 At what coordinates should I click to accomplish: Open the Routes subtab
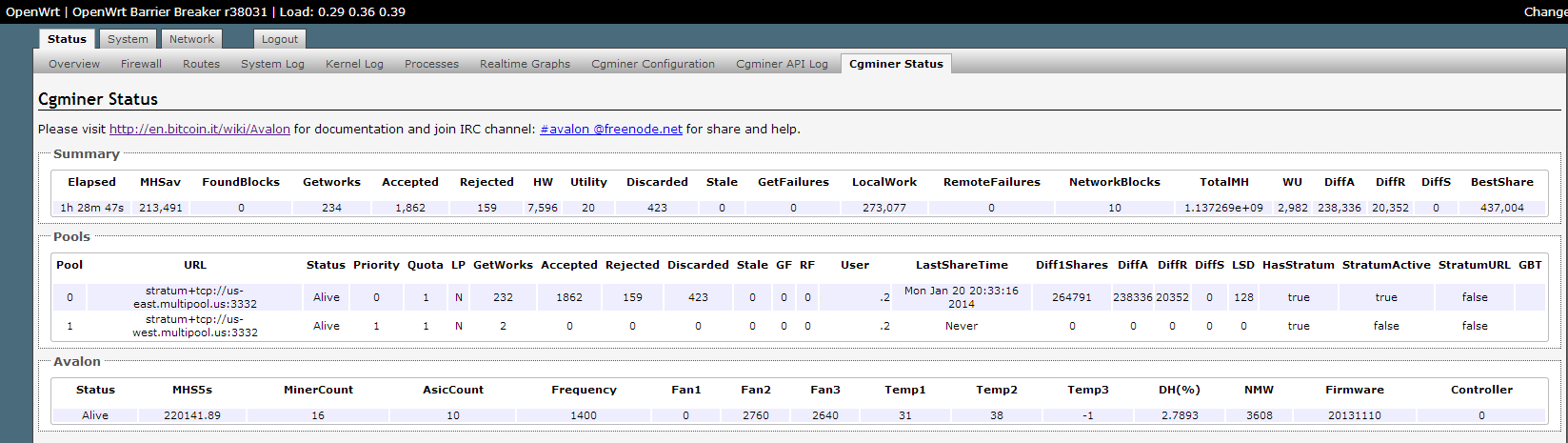pos(201,64)
